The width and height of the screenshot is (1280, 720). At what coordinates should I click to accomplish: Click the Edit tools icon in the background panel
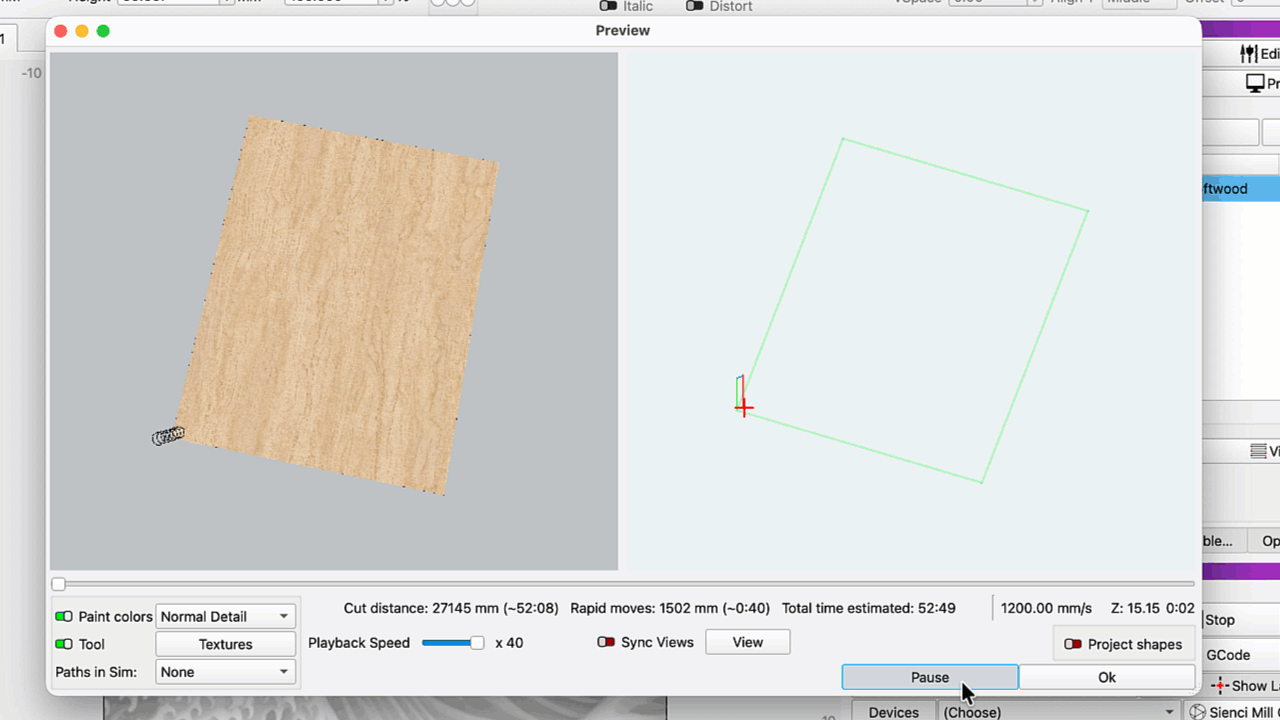1249,53
